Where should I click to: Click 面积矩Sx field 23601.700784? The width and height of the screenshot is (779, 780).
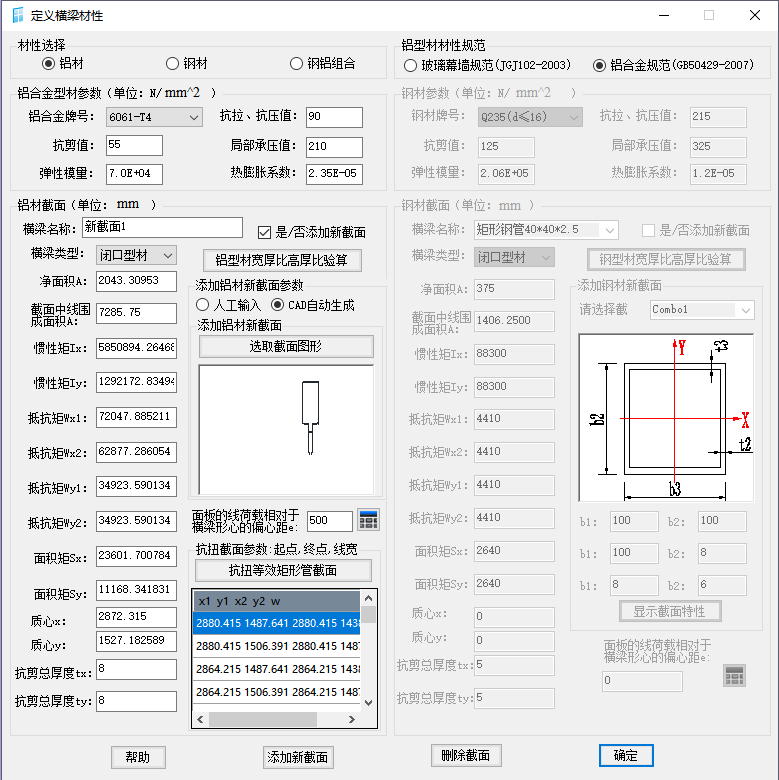click(x=136, y=556)
